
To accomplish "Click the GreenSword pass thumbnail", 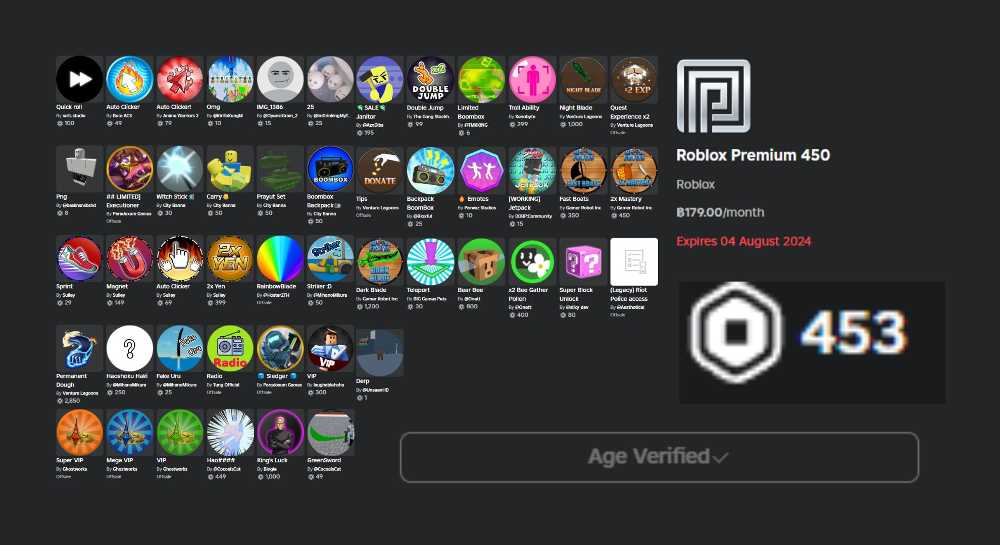I will [x=330, y=433].
